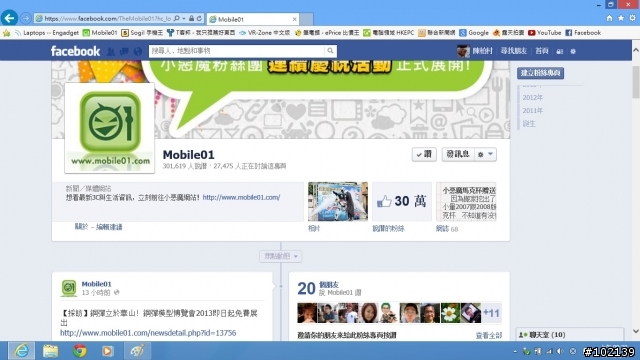Open the notes (網誌) thumbnail
The height and width of the screenshot is (360, 640).
pos(466,202)
